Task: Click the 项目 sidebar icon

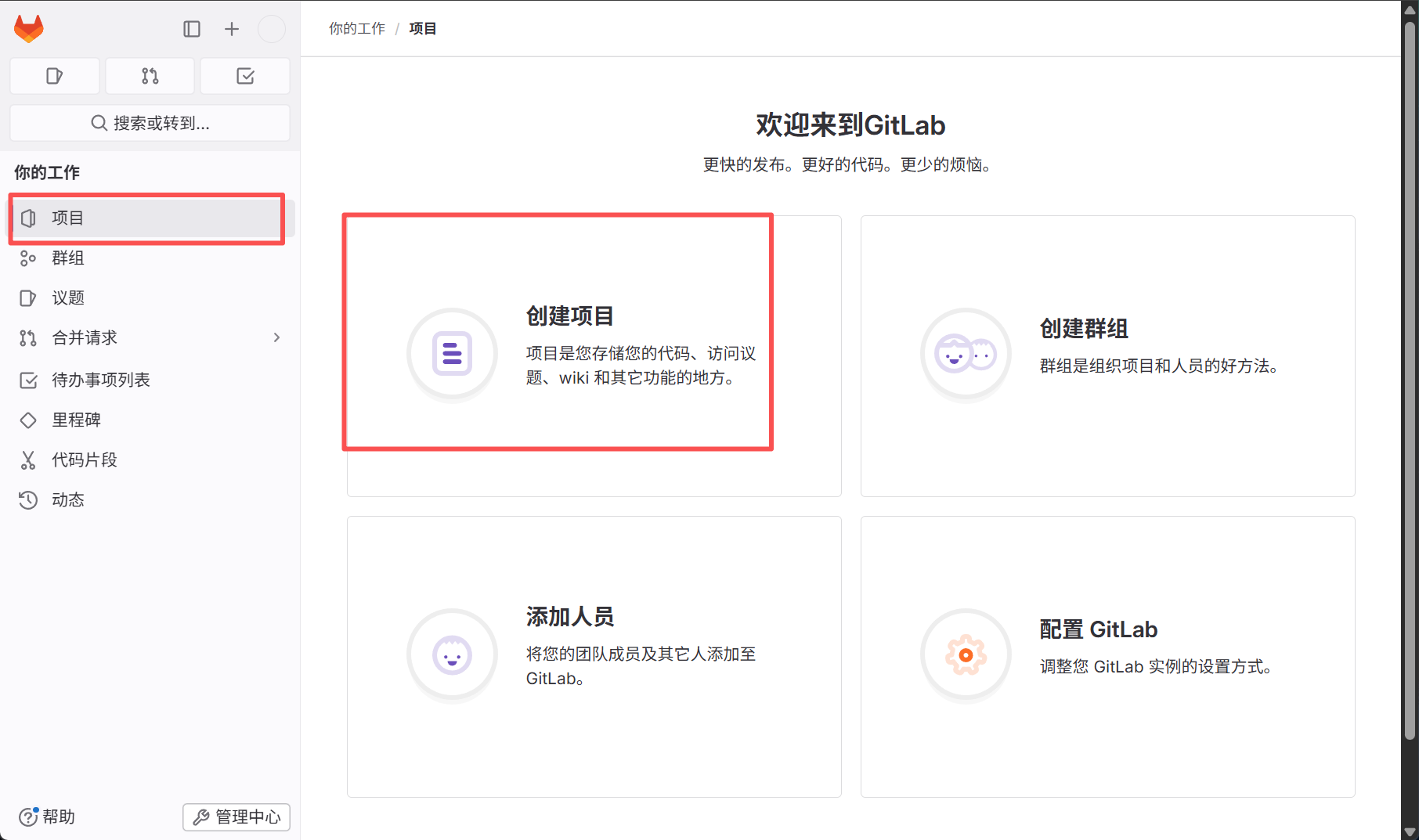Action: click(28, 218)
